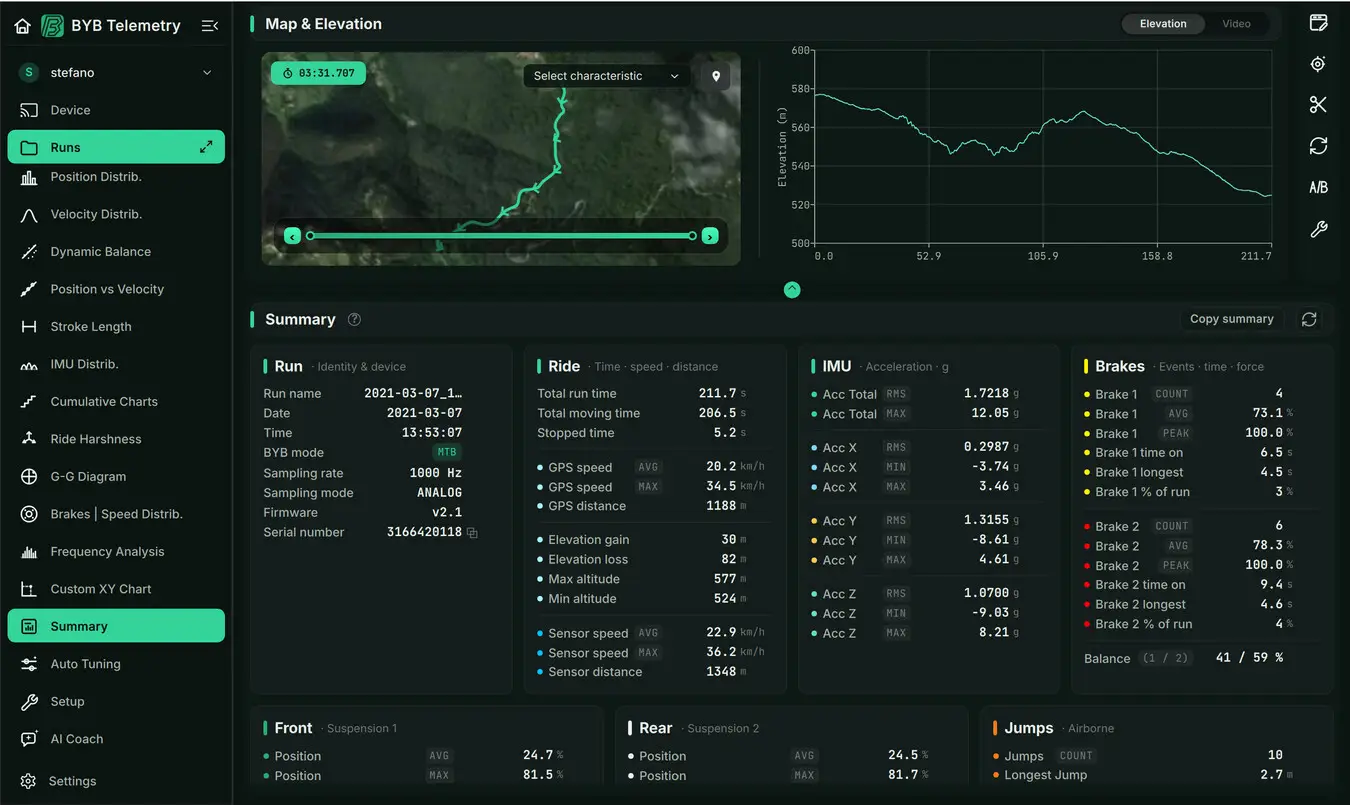Viewport: 1350px width, 805px height.
Task: Click Total run time value 211.7
Action: (x=717, y=394)
